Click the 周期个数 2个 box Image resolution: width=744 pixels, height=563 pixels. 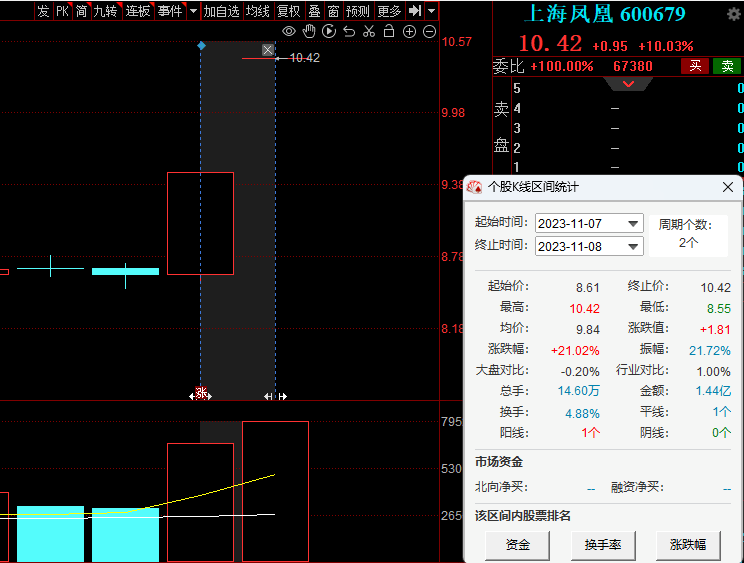(688, 235)
